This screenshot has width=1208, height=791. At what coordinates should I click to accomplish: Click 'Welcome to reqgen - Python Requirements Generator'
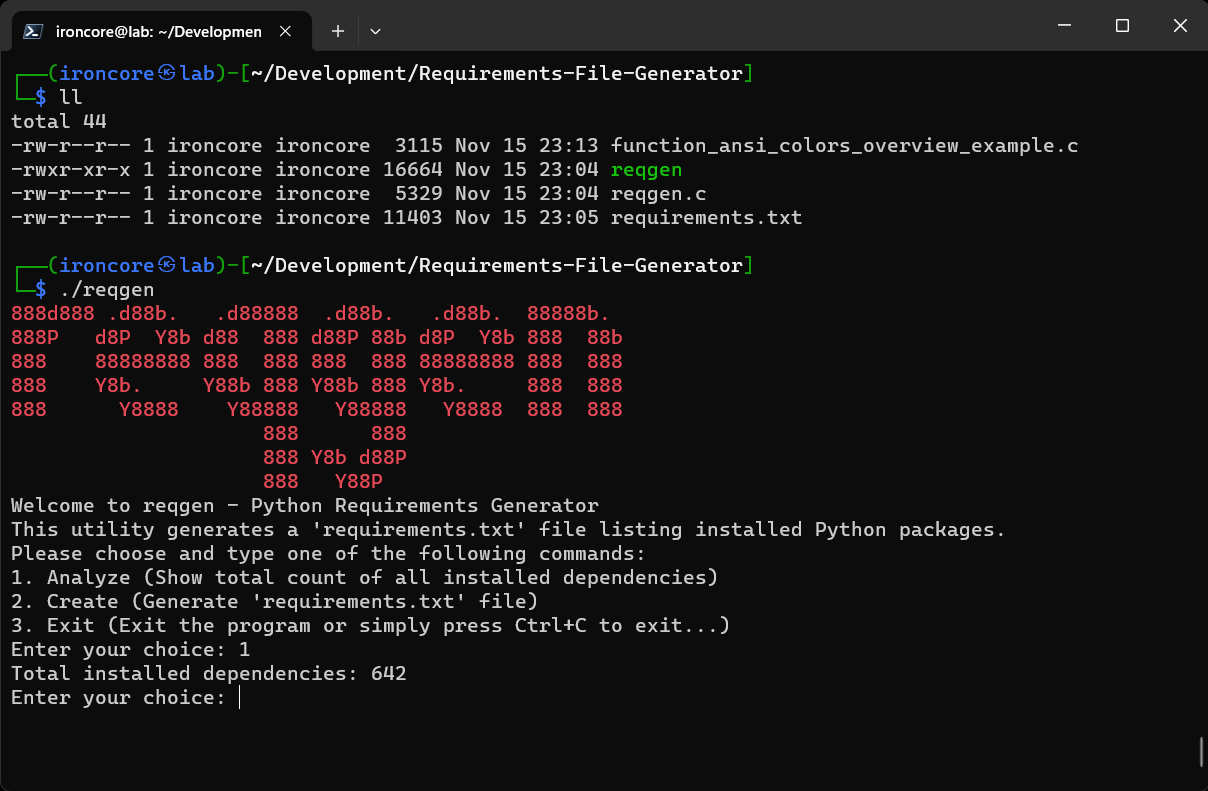click(x=305, y=506)
